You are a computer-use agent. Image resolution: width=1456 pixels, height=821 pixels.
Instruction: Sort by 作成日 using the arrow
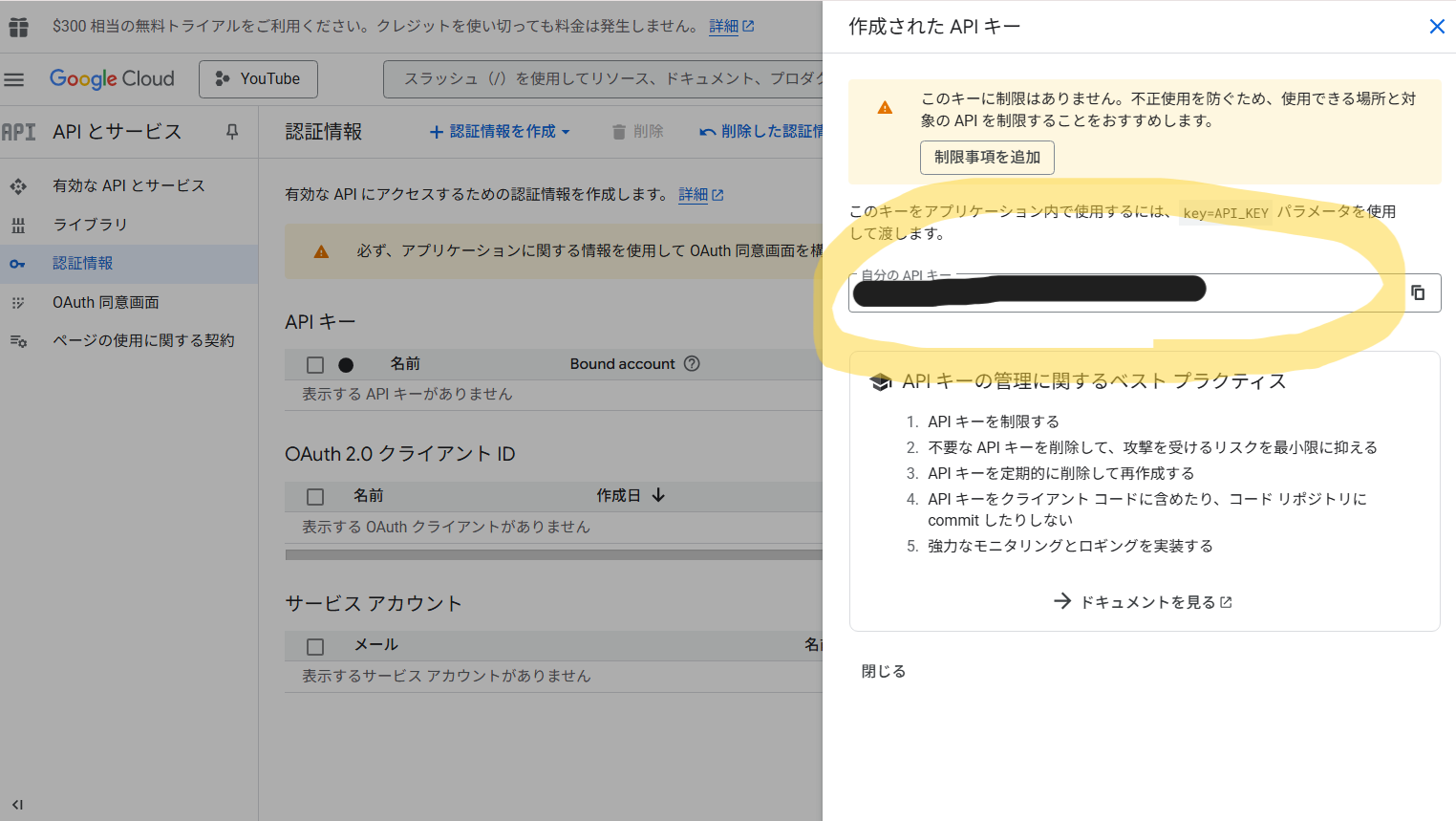point(658,495)
